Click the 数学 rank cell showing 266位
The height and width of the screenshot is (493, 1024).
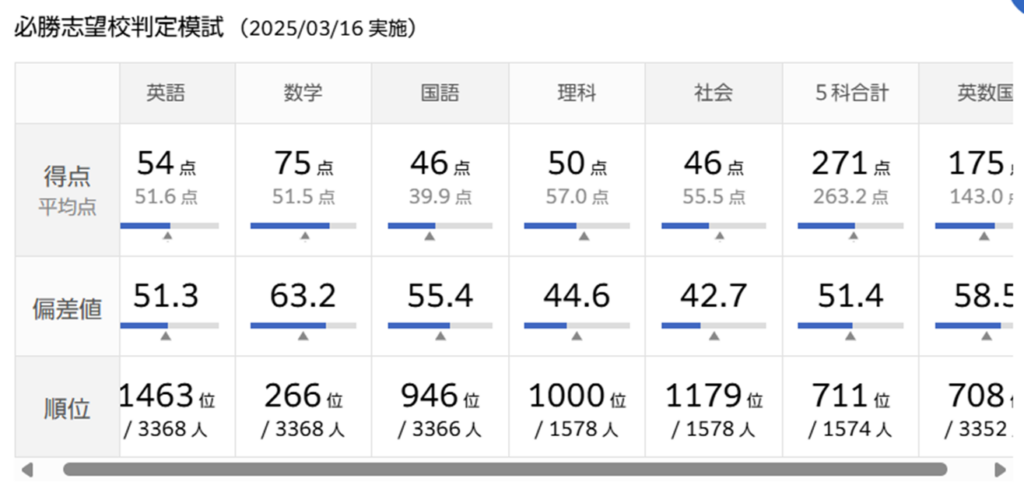coord(303,407)
